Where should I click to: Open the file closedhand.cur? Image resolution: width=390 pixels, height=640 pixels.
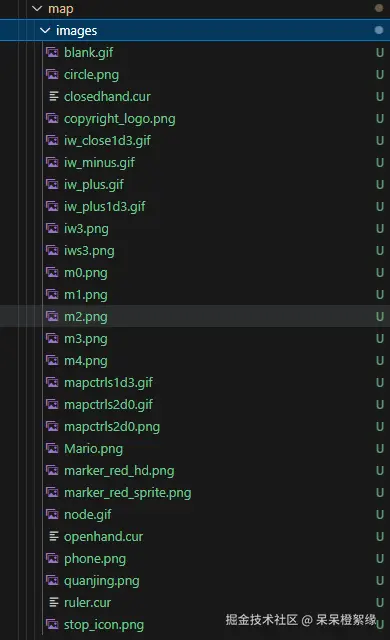(107, 97)
